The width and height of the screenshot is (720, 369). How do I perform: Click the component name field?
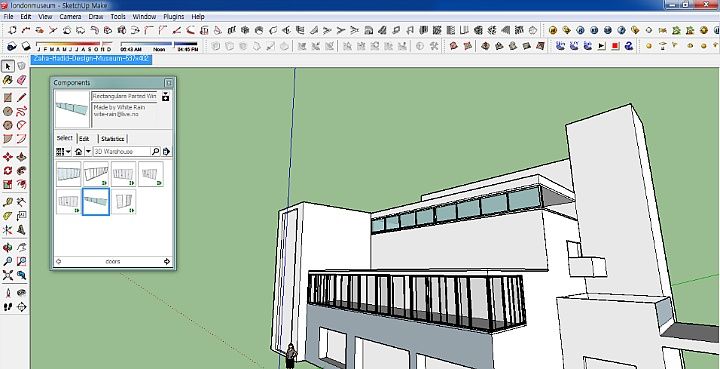point(124,96)
